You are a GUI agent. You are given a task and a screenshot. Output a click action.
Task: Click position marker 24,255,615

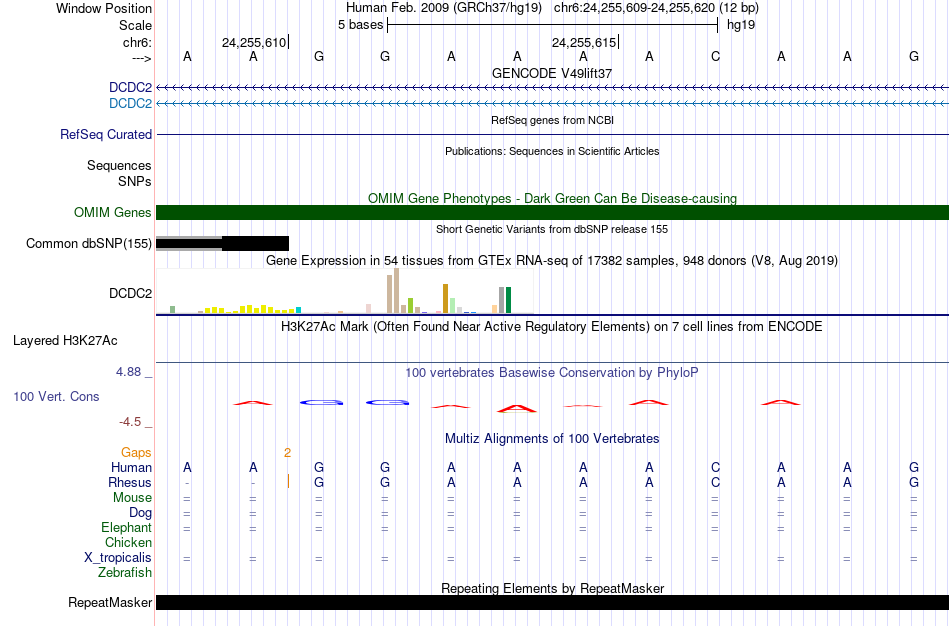coord(584,42)
